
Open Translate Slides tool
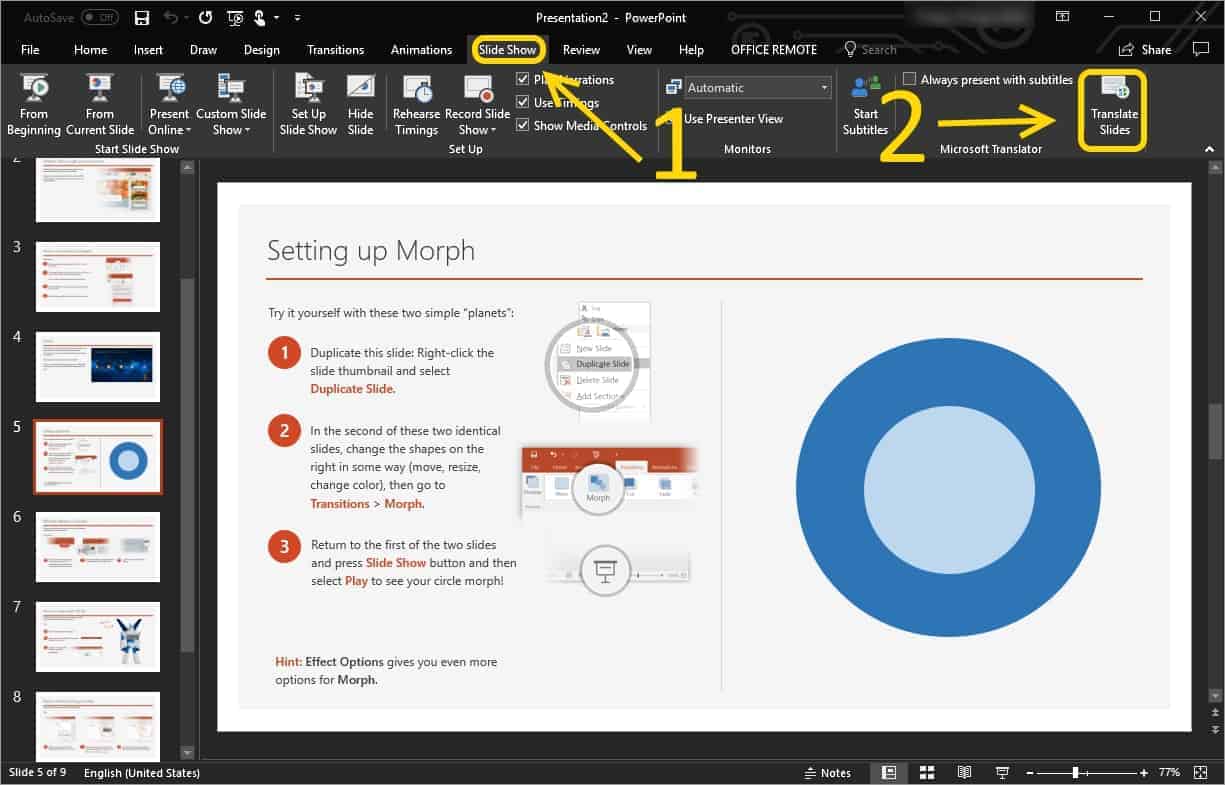[x=1114, y=104]
